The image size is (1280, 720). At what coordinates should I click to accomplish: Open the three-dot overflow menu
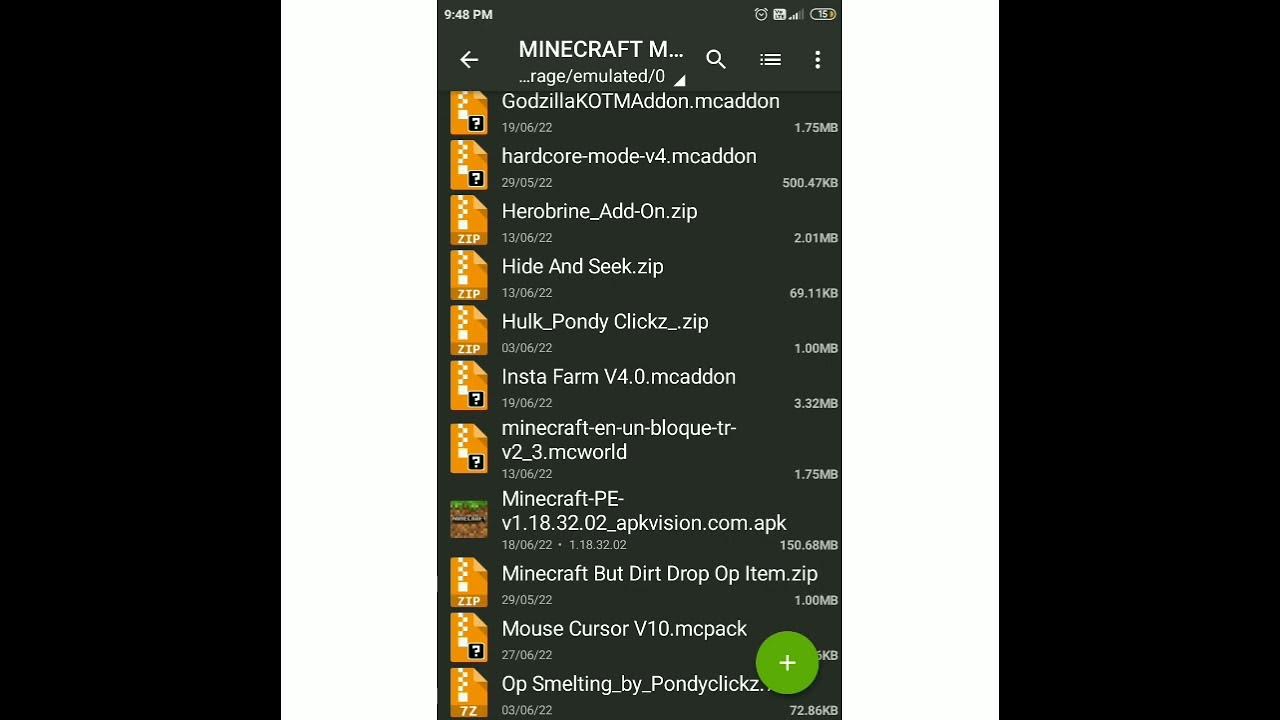[x=817, y=60]
